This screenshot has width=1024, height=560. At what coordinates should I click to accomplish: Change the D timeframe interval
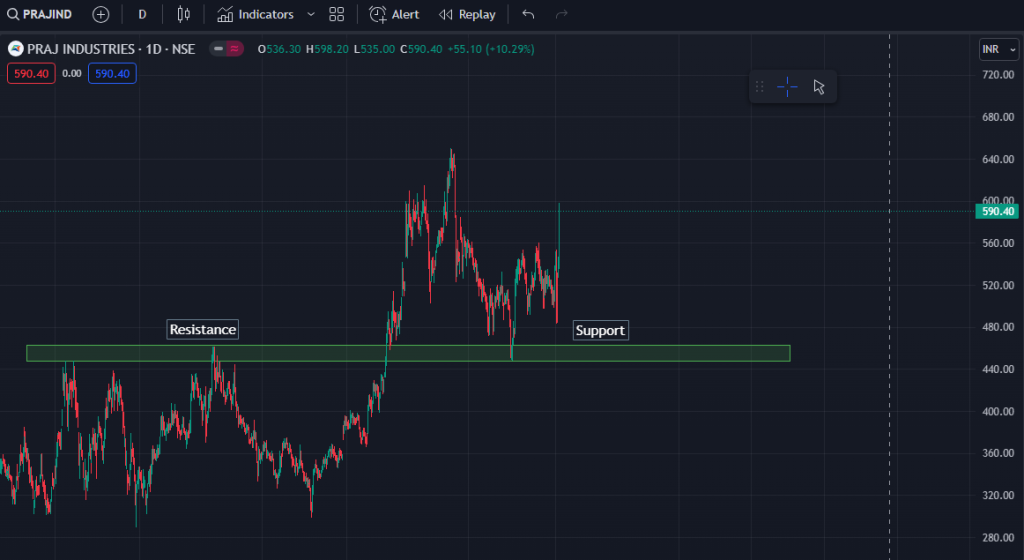pos(142,14)
